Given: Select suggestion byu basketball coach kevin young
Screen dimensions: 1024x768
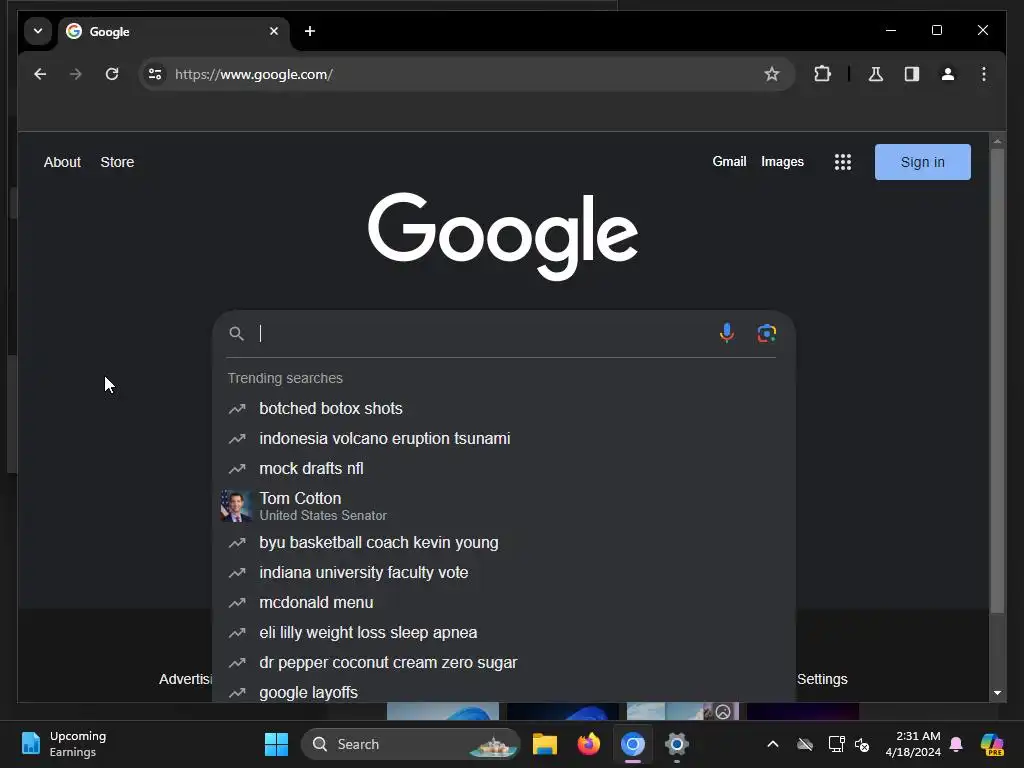Looking at the screenshot, I should (503, 543).
